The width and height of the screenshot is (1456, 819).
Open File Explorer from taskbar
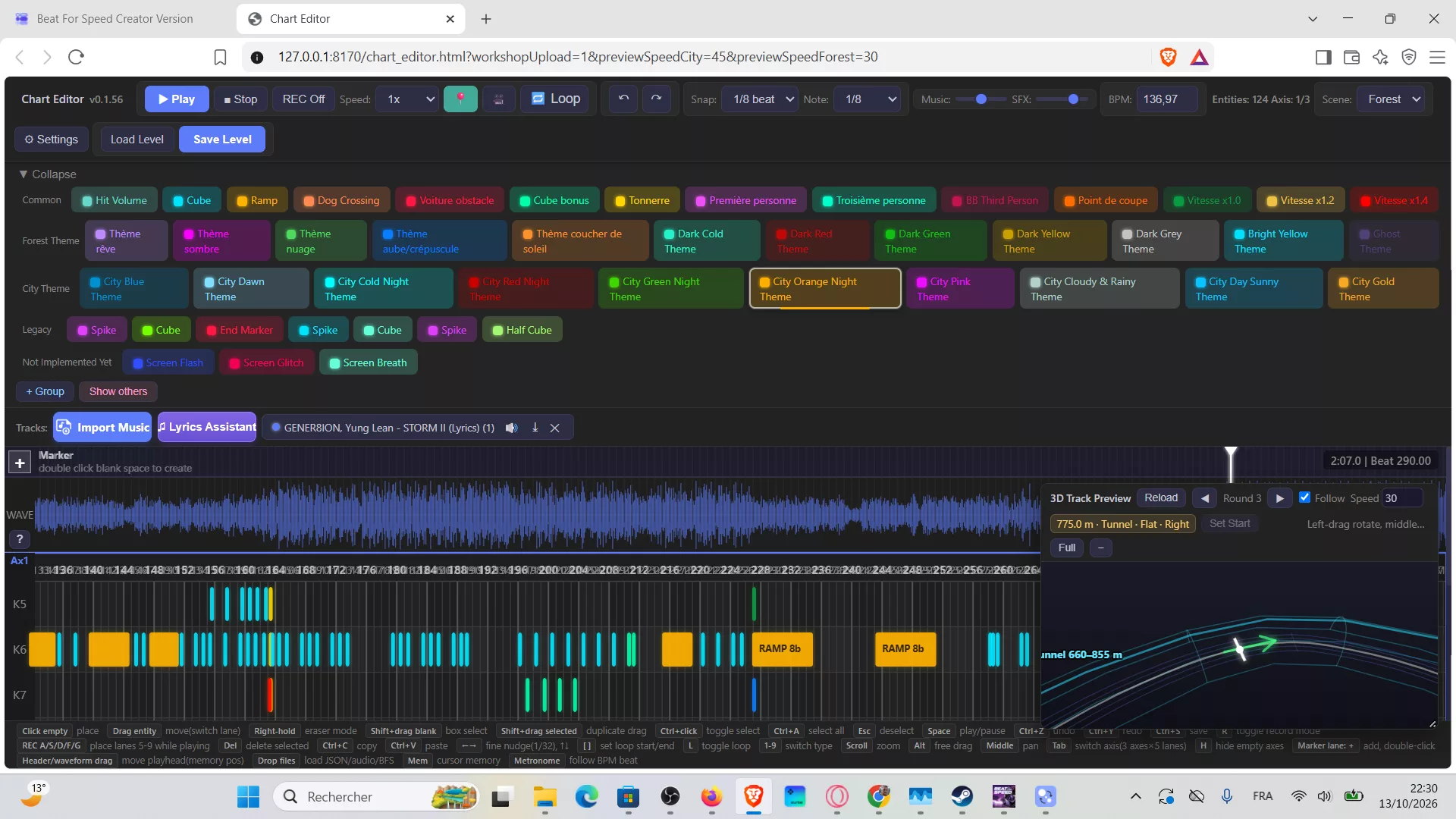pos(544,796)
